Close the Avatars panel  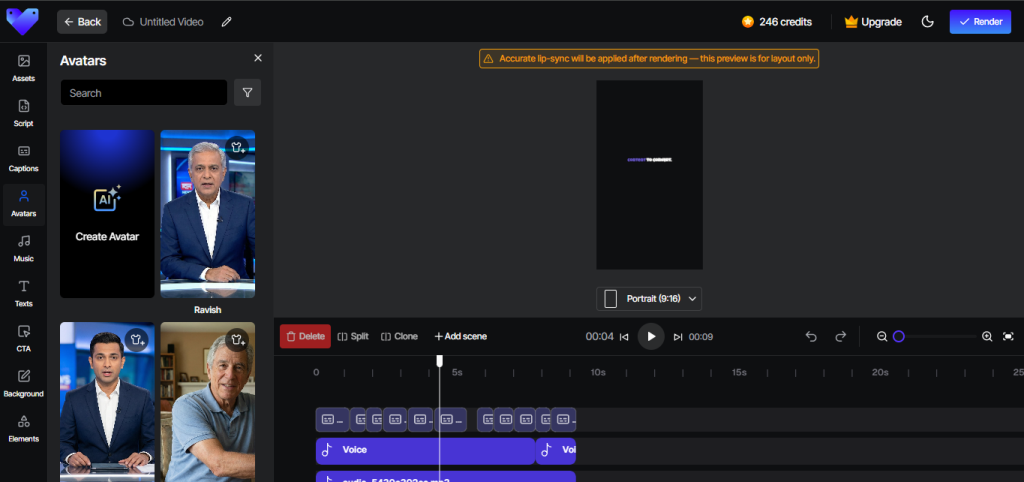click(258, 58)
